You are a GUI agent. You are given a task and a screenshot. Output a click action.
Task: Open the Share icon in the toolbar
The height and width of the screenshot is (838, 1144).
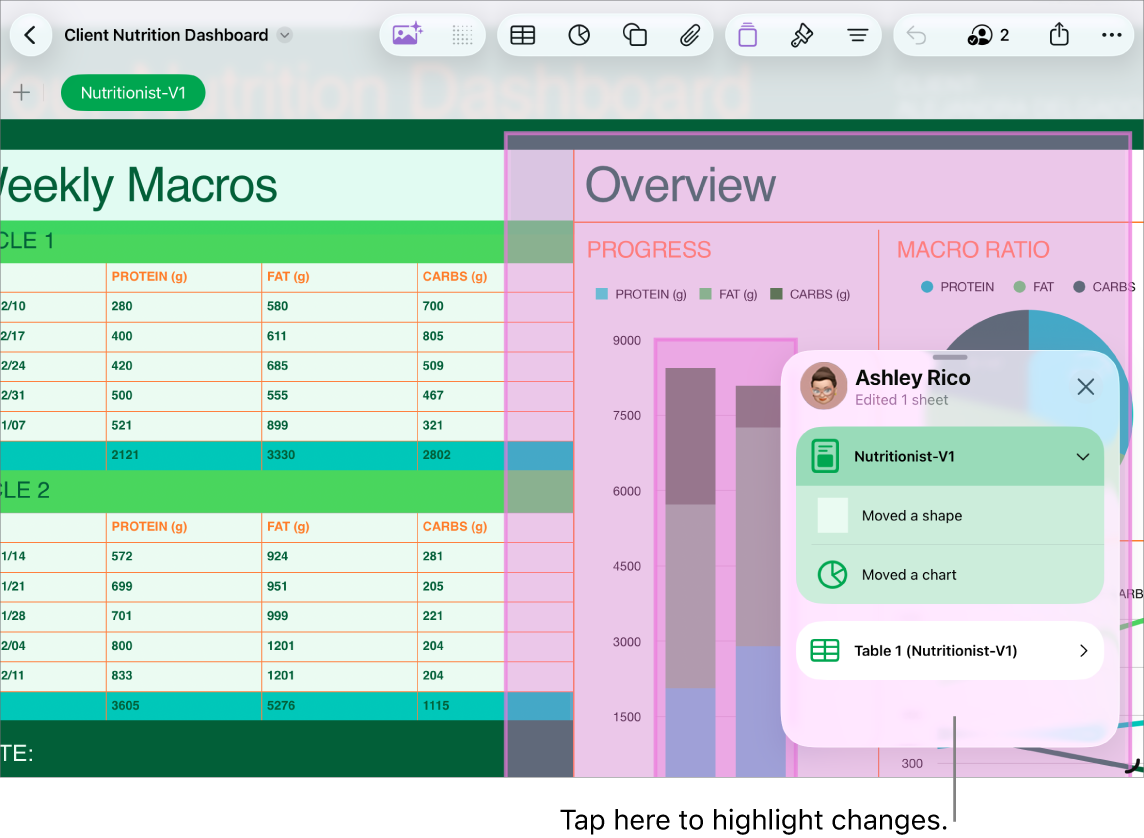(x=1059, y=35)
